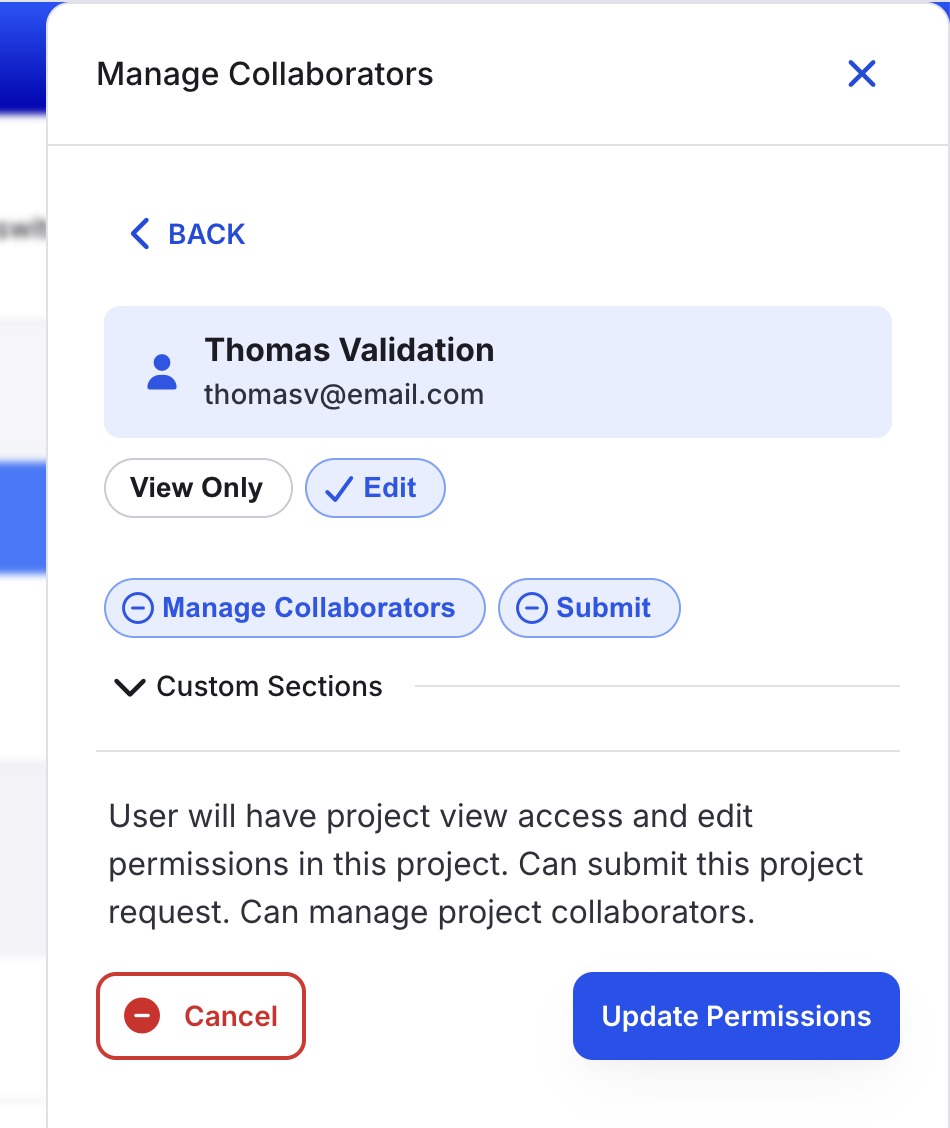Click the Manage Collaborators dialog title
Screen dimensions: 950x1128
click(x=265, y=74)
